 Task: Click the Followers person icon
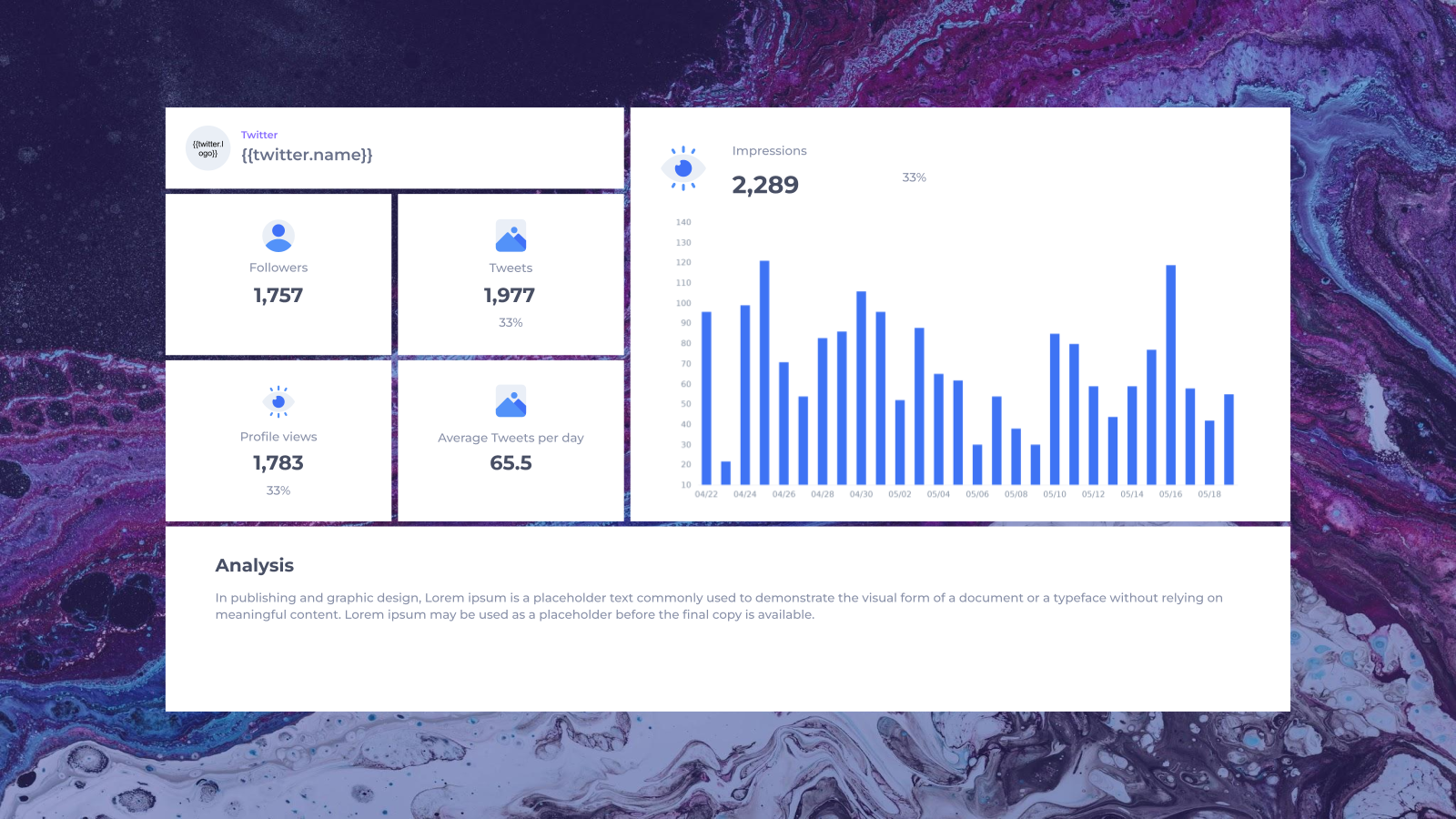coord(278,236)
